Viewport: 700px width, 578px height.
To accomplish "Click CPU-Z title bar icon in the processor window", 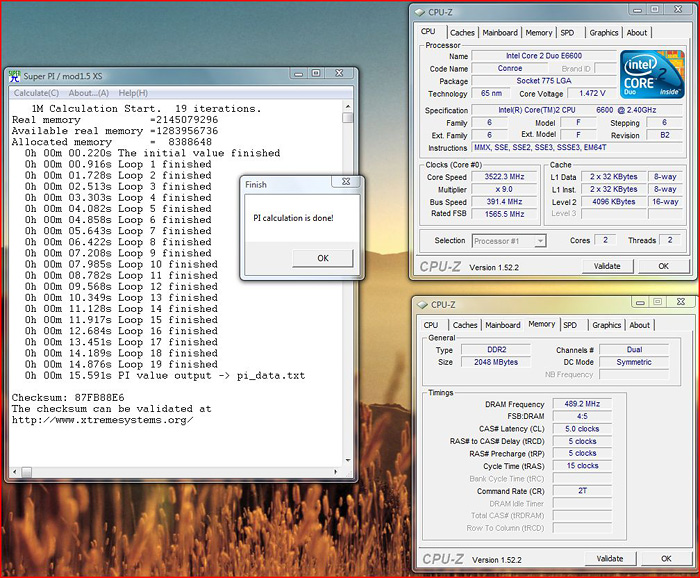I will click(422, 12).
